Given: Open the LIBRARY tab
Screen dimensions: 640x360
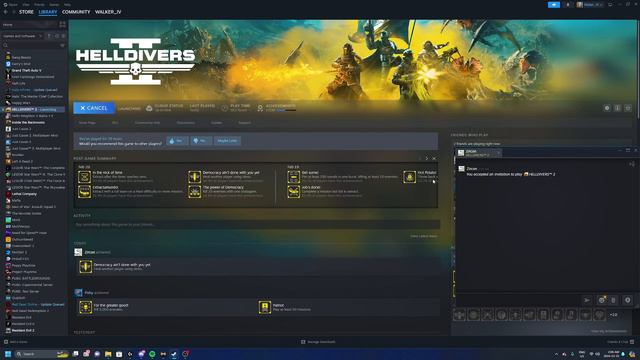Looking at the screenshot, I should click(48, 12).
